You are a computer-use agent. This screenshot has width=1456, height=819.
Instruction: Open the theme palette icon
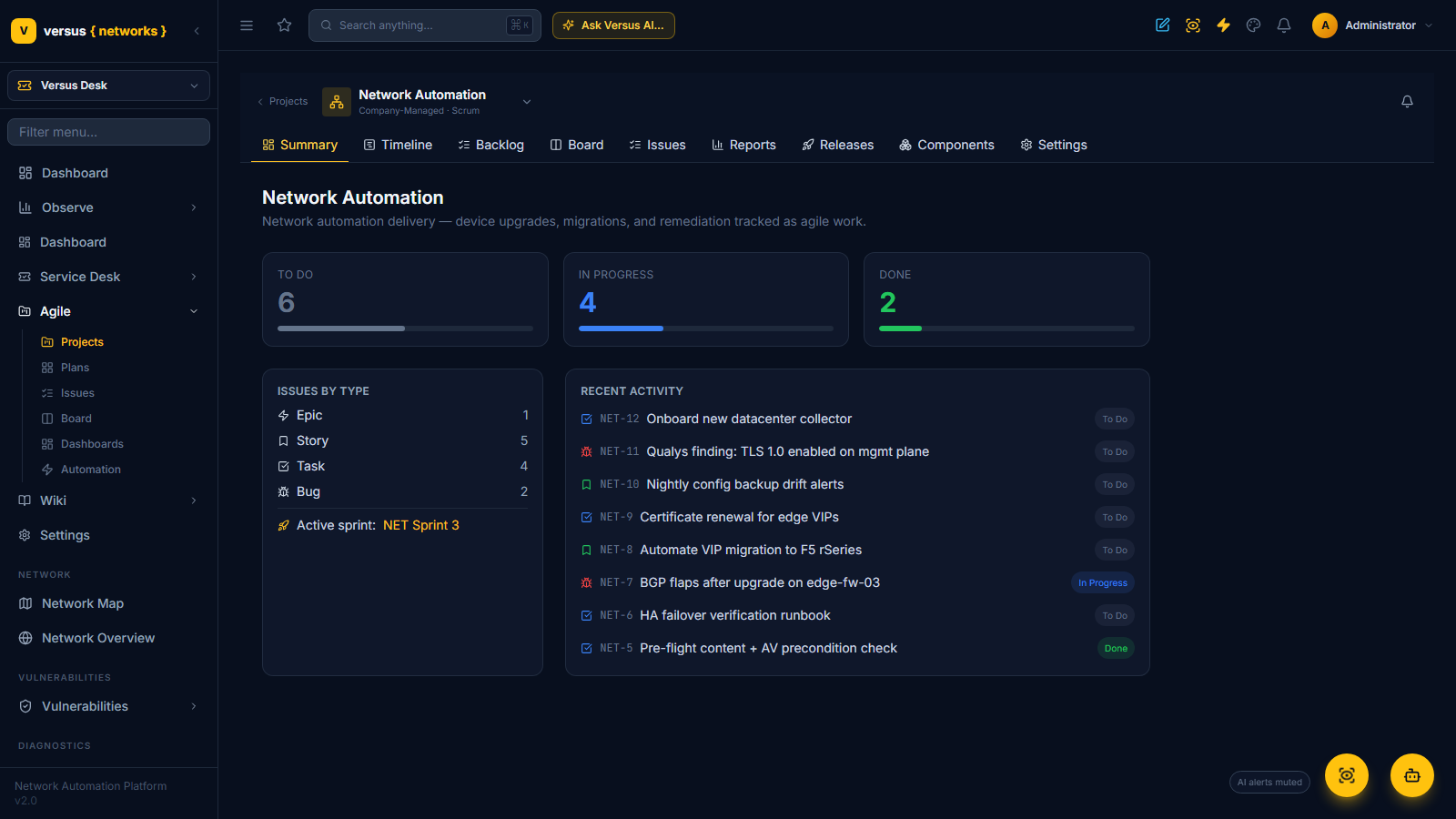1254,25
